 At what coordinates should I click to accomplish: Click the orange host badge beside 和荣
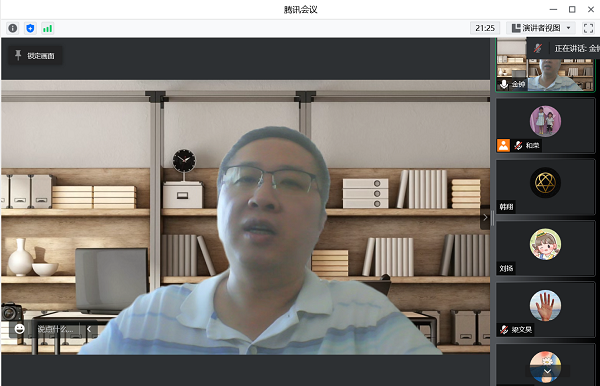pos(503,145)
